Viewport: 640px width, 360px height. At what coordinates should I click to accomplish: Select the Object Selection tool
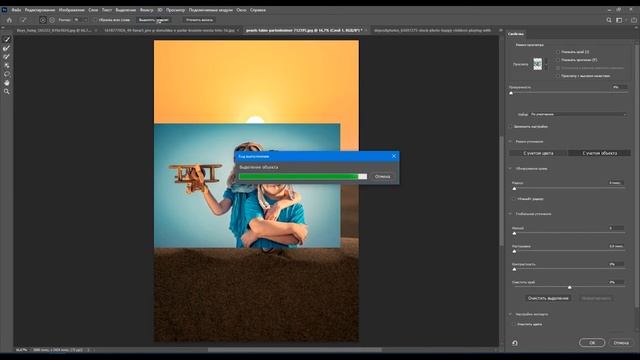(7, 65)
